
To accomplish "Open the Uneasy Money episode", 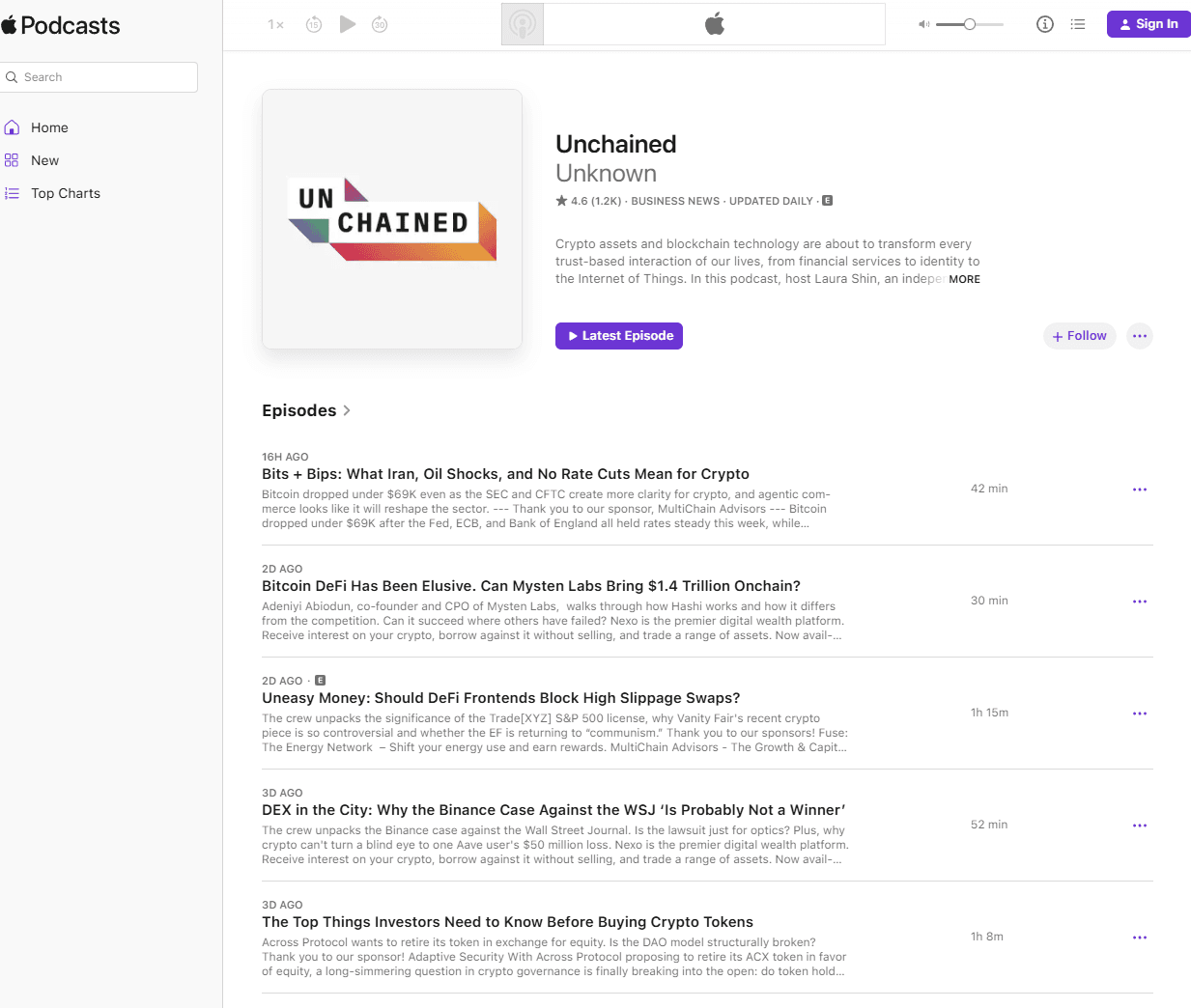I will (x=500, y=698).
